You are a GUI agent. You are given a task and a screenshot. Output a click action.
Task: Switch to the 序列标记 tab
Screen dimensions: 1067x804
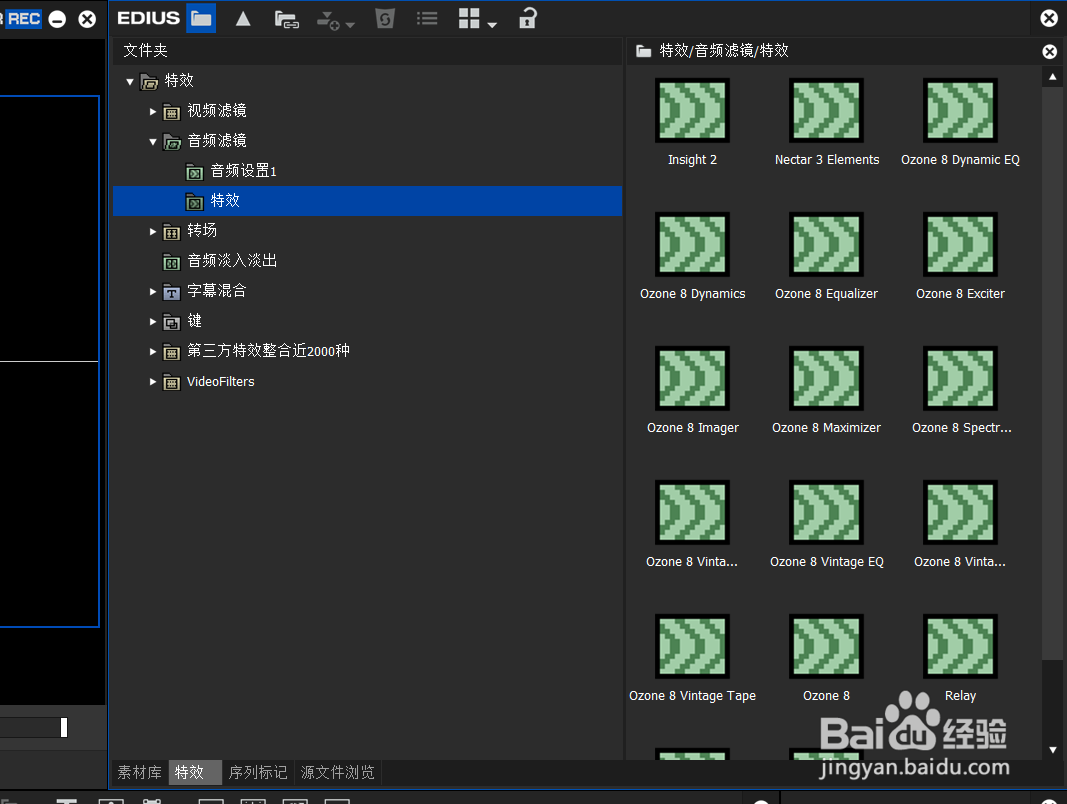[258, 773]
